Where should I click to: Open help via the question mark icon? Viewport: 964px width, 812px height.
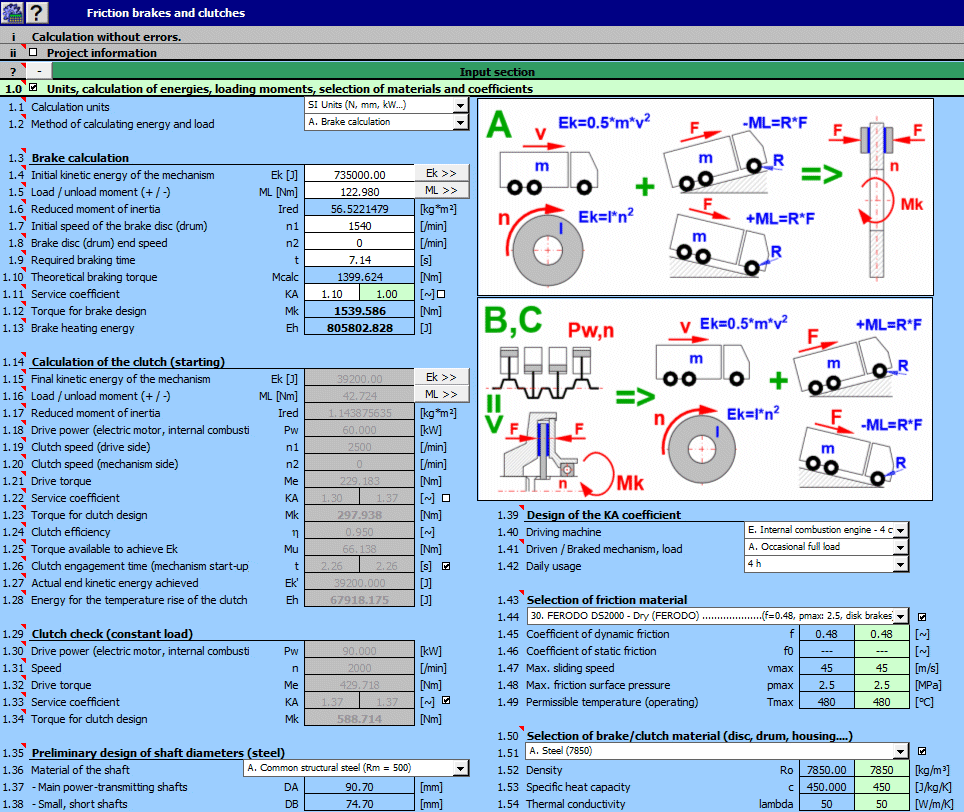pyautogui.click(x=36, y=12)
